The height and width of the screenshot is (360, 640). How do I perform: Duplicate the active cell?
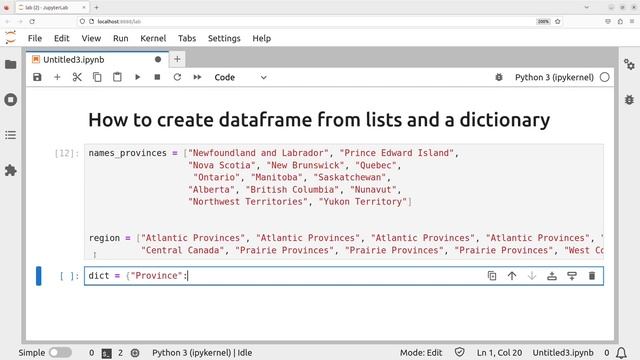(x=492, y=276)
